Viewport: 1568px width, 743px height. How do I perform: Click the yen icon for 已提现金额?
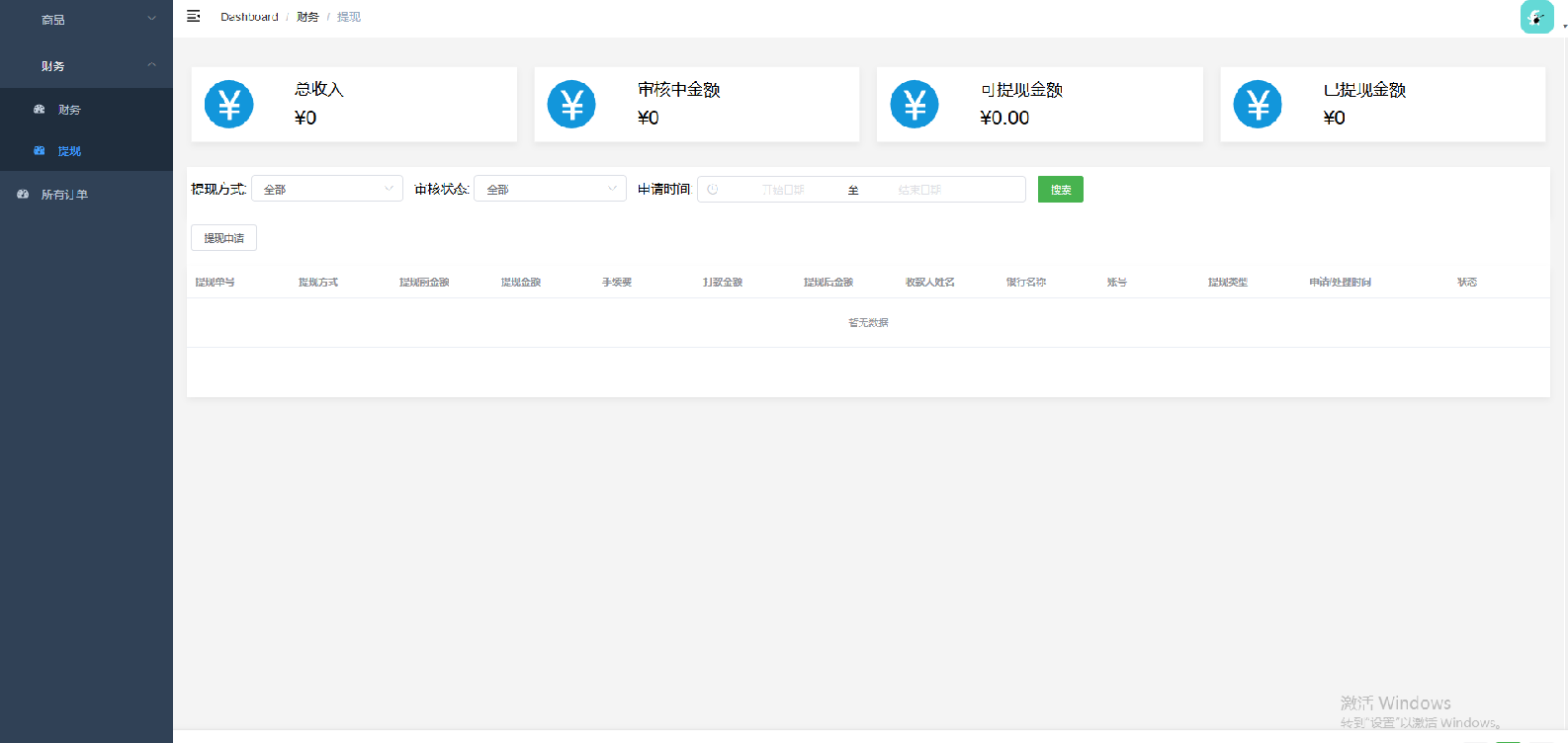1258,105
